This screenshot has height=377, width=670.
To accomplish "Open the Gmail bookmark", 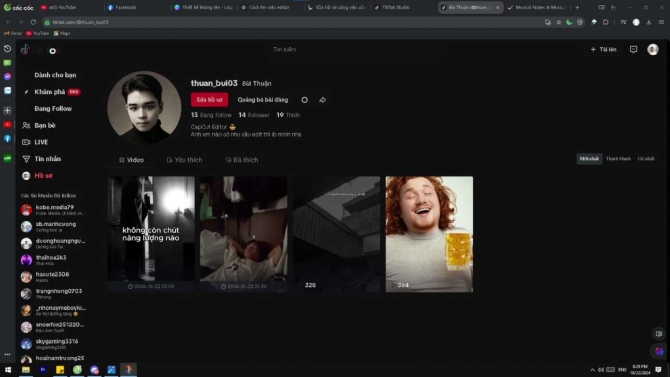I will tap(13, 33).
